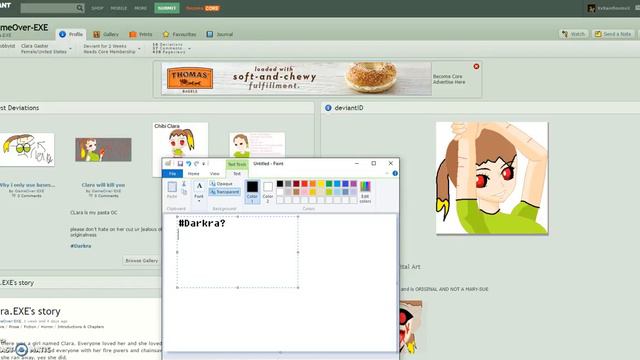Open the Profile tab on DeviantArt
The width and height of the screenshot is (640, 360).
tap(71, 34)
